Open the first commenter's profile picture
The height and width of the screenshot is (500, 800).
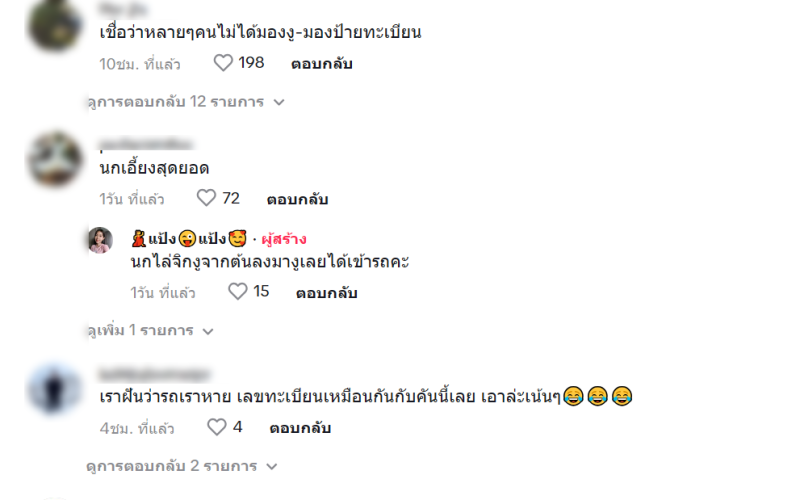pos(55,24)
